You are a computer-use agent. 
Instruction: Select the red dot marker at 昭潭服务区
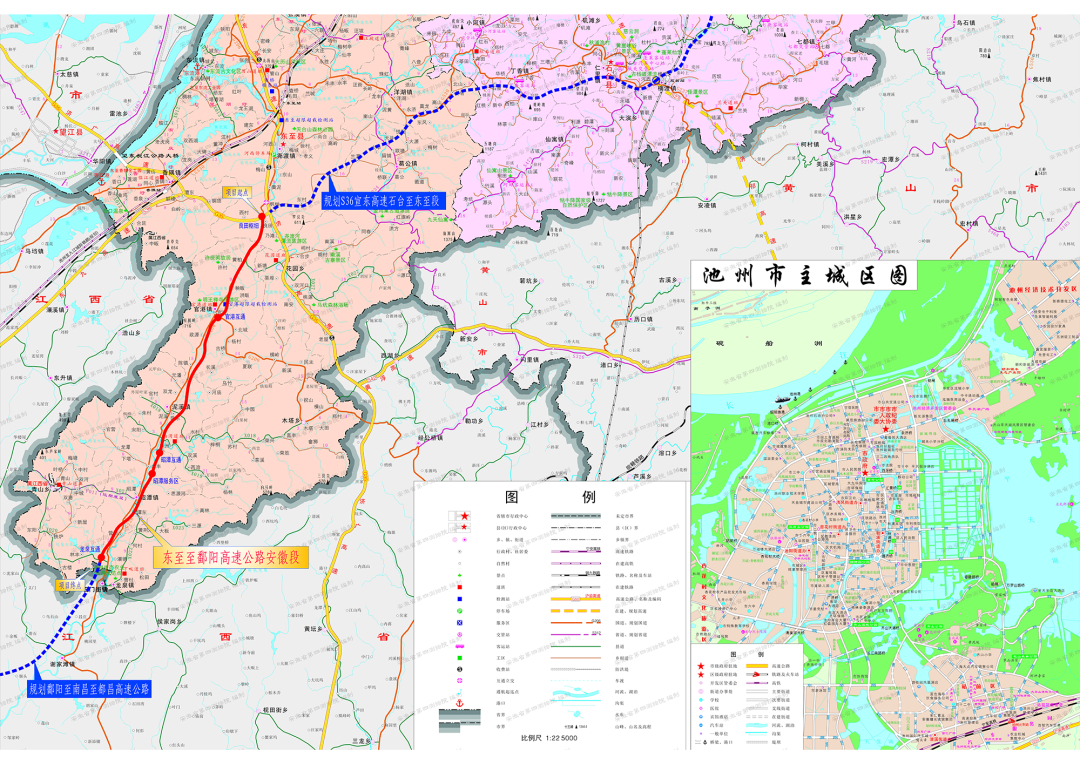pyautogui.click(x=152, y=474)
